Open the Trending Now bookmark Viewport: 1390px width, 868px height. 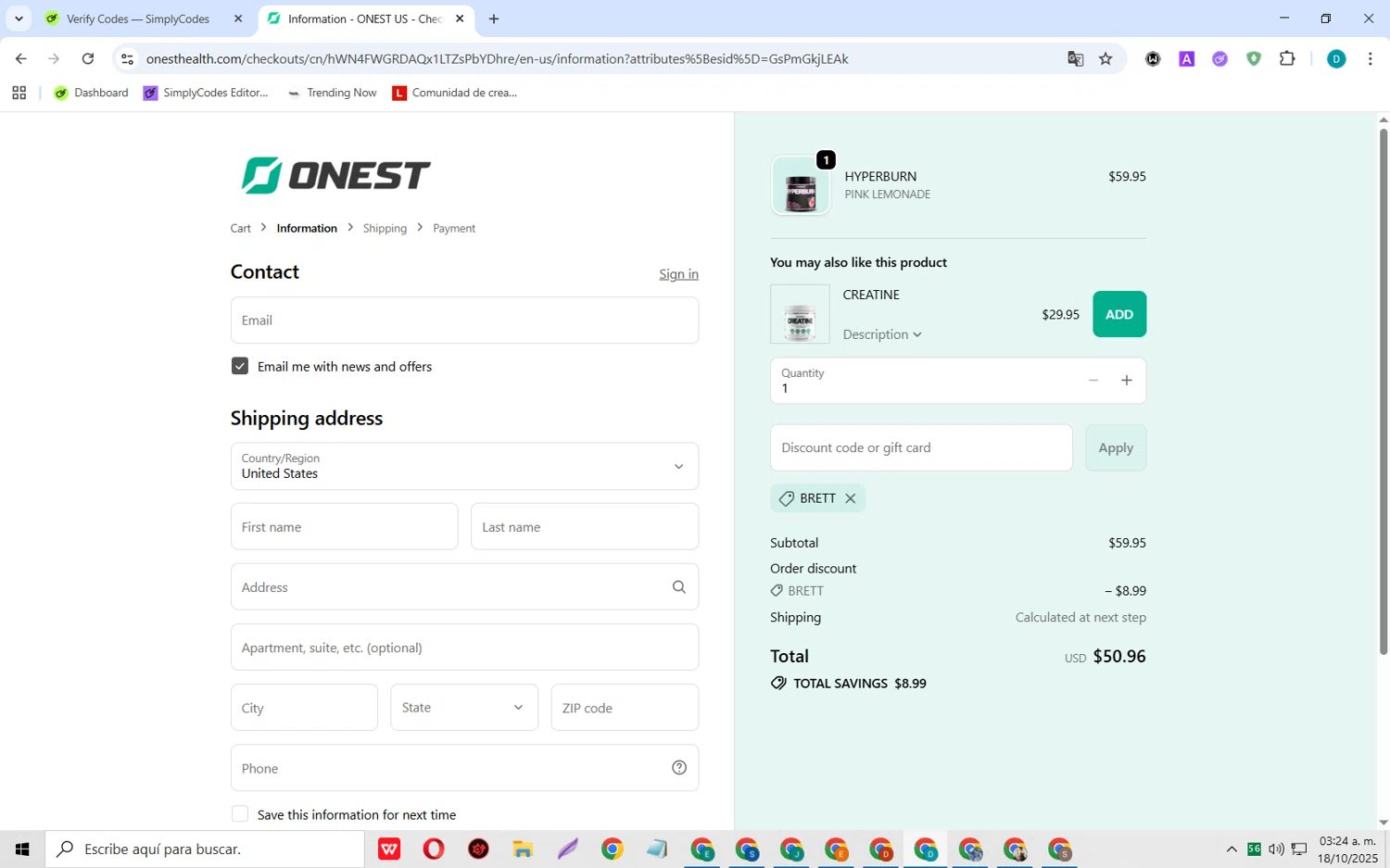tap(332, 93)
